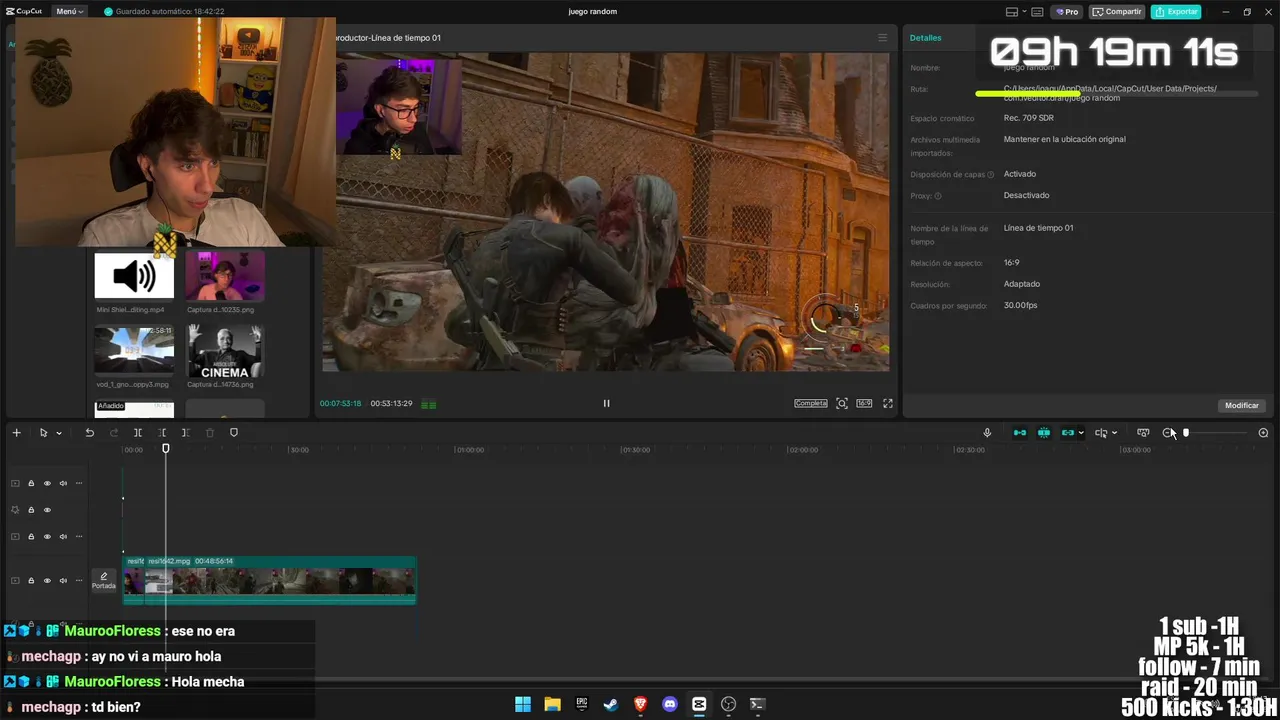This screenshot has height=720, width=1280.
Task: Hide the topmost video track with eye icon
Action: click(x=47, y=483)
